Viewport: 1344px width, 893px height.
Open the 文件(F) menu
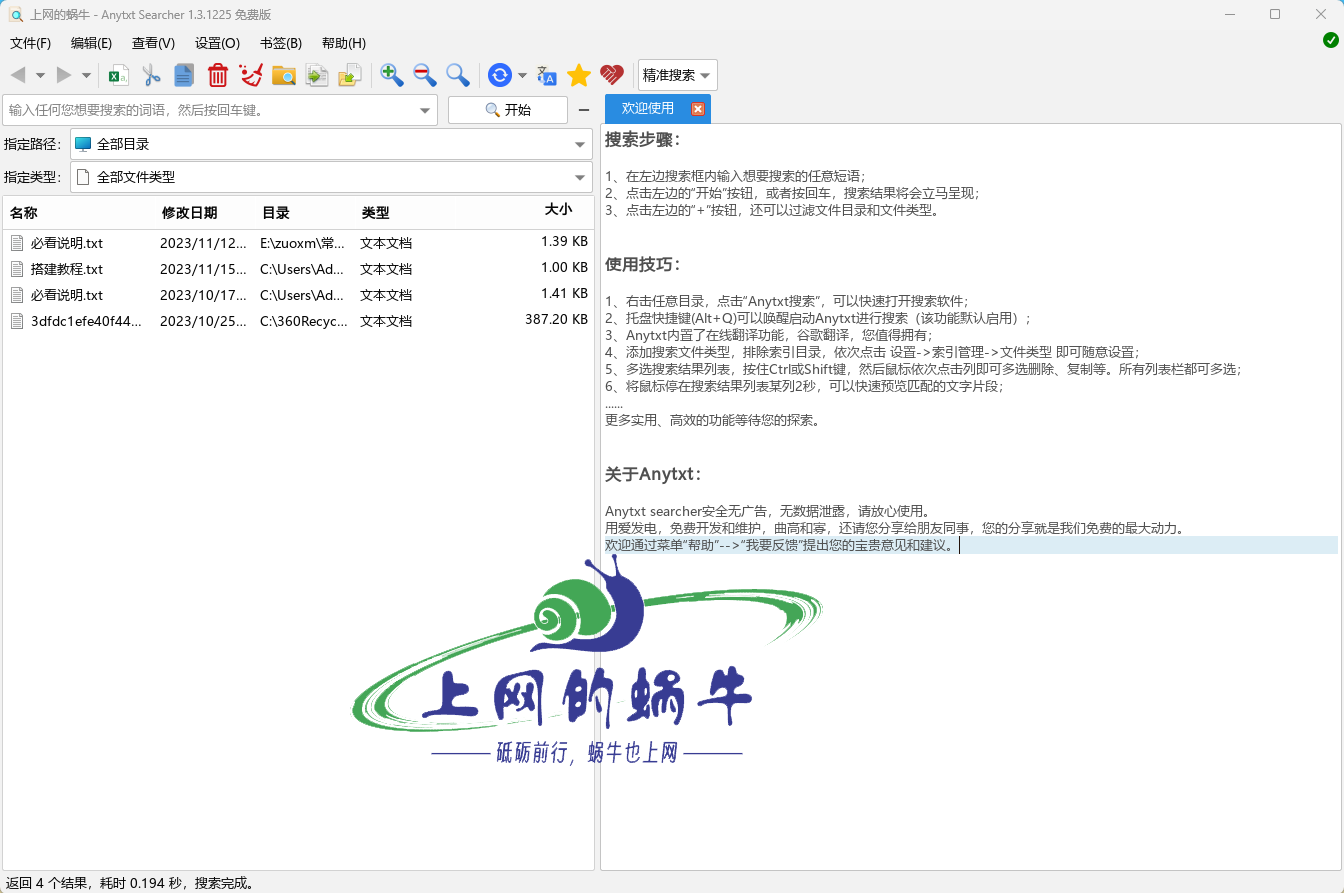pyautogui.click(x=31, y=43)
